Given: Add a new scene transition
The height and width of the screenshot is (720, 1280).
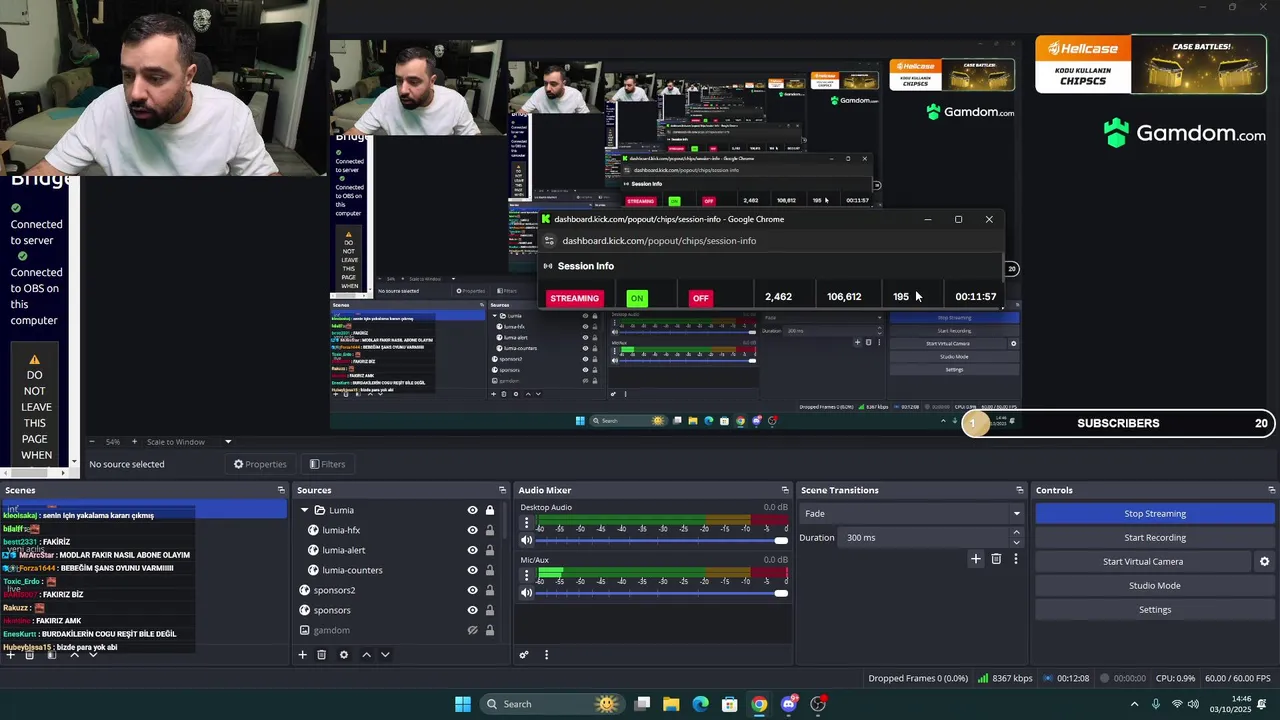Looking at the screenshot, I should pyautogui.click(x=976, y=559).
